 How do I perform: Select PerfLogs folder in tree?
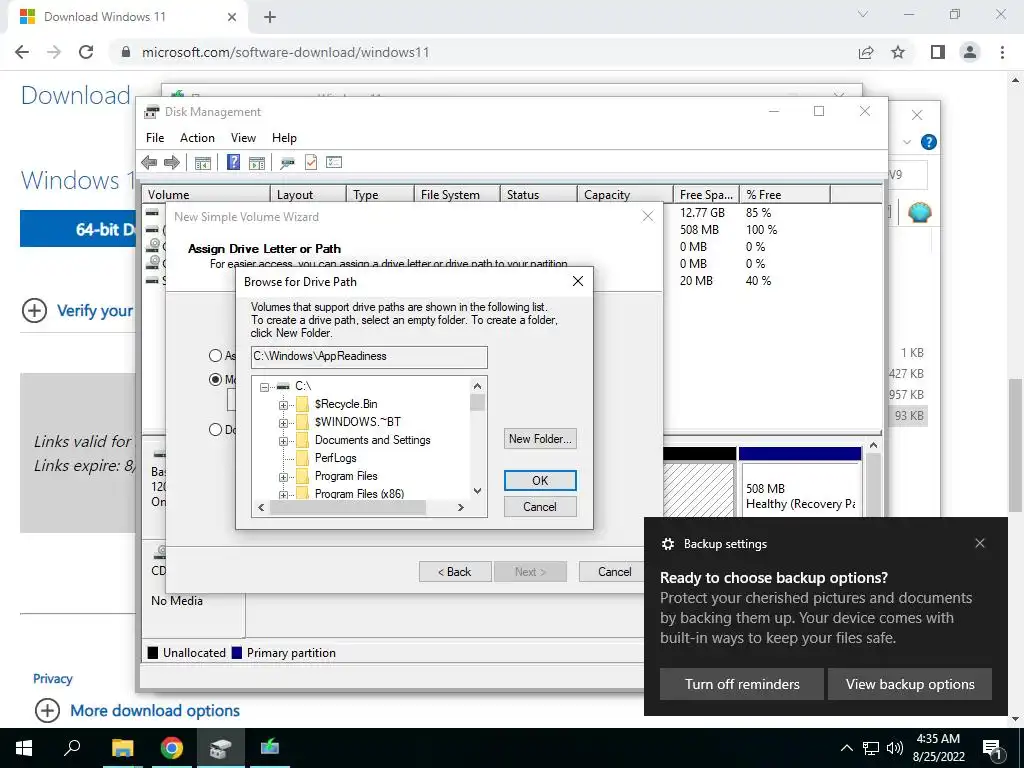(336, 458)
